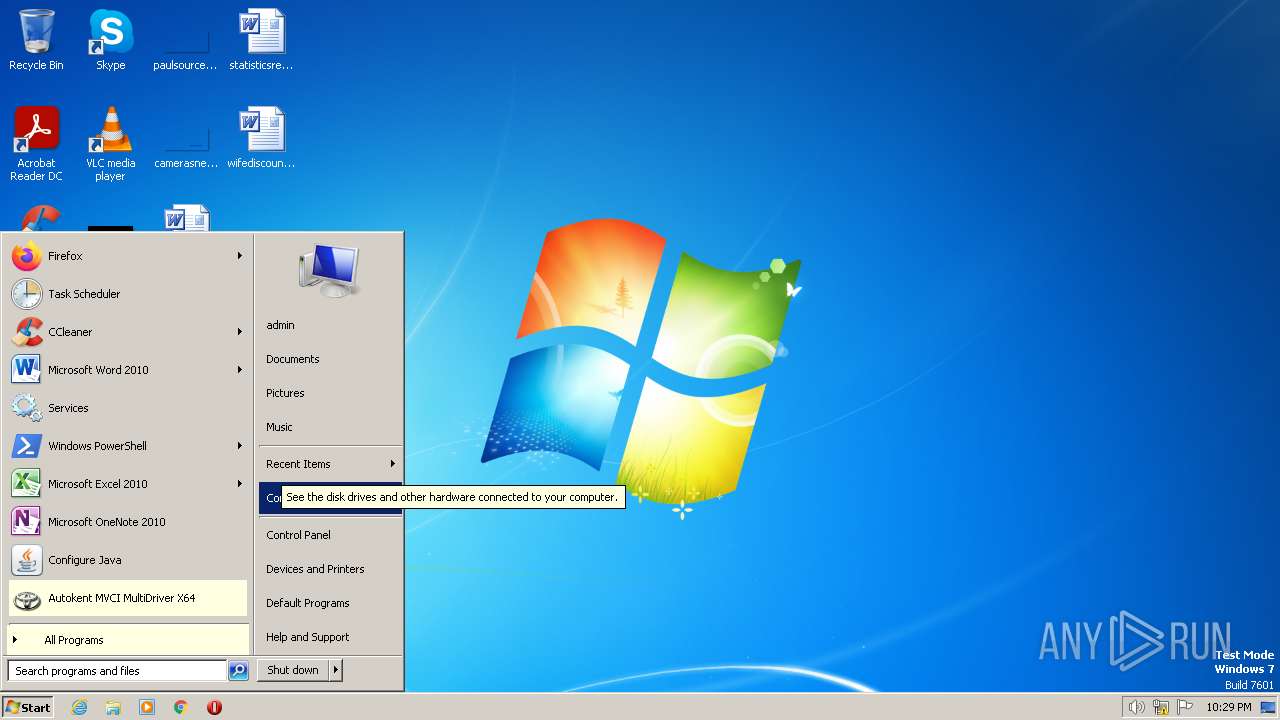Open Google Chrome from the taskbar

pos(181,707)
